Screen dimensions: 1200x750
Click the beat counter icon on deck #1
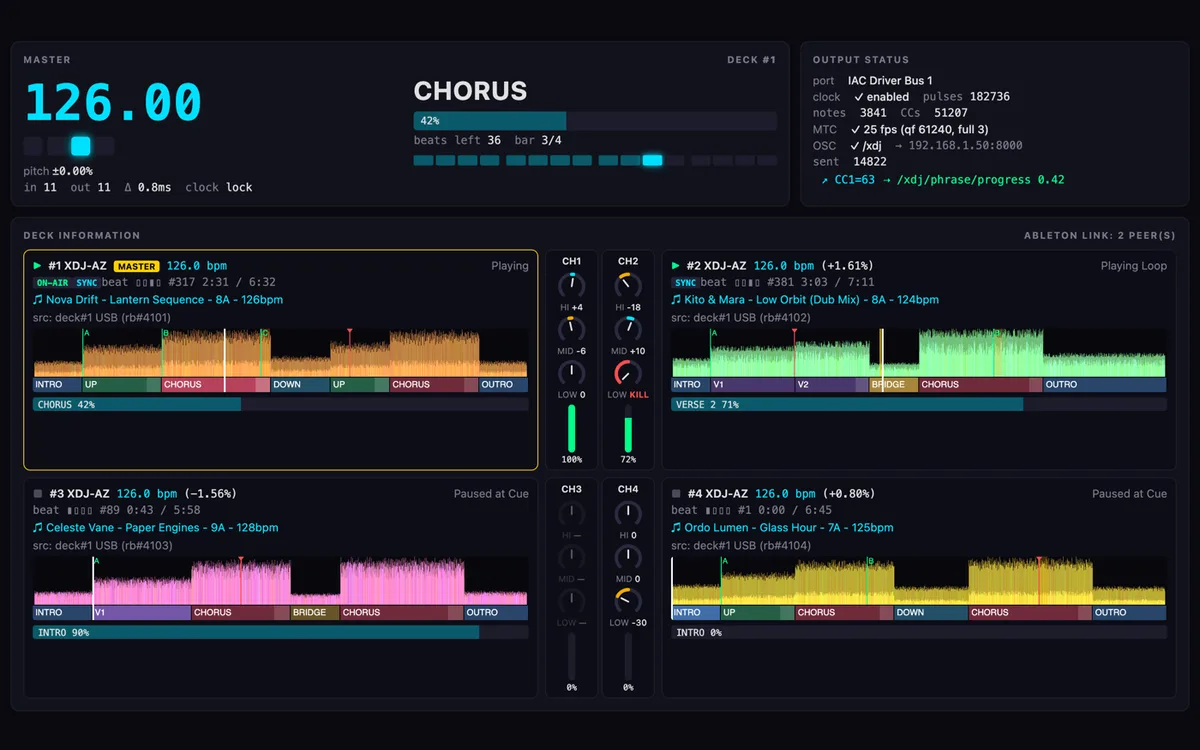point(147,283)
